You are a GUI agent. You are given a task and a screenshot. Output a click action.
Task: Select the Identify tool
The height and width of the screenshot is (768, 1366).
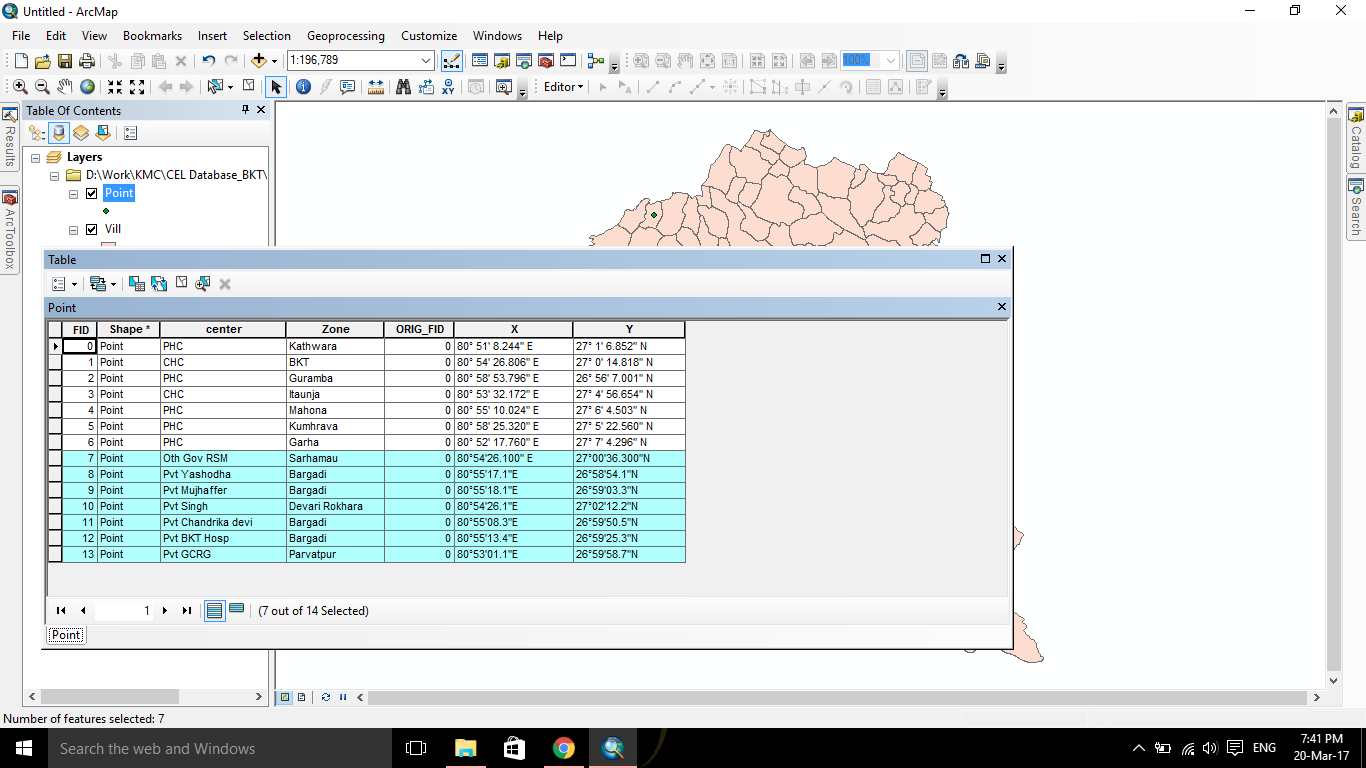(x=303, y=87)
